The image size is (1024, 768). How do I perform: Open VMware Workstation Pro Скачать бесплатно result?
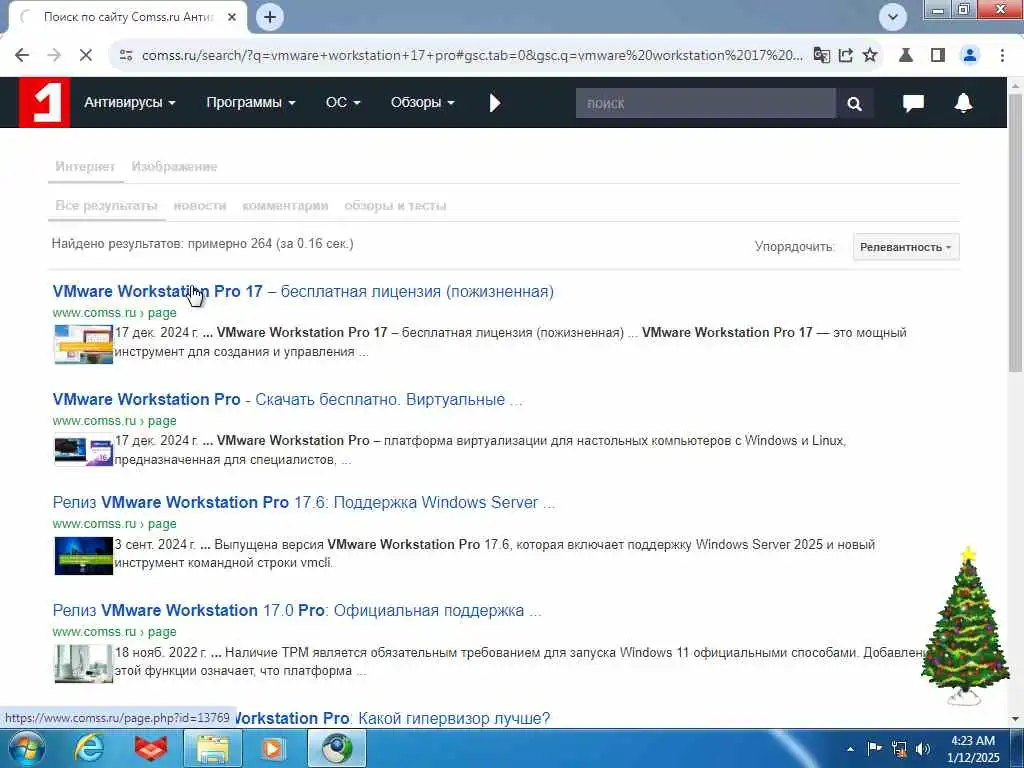[x=287, y=399]
